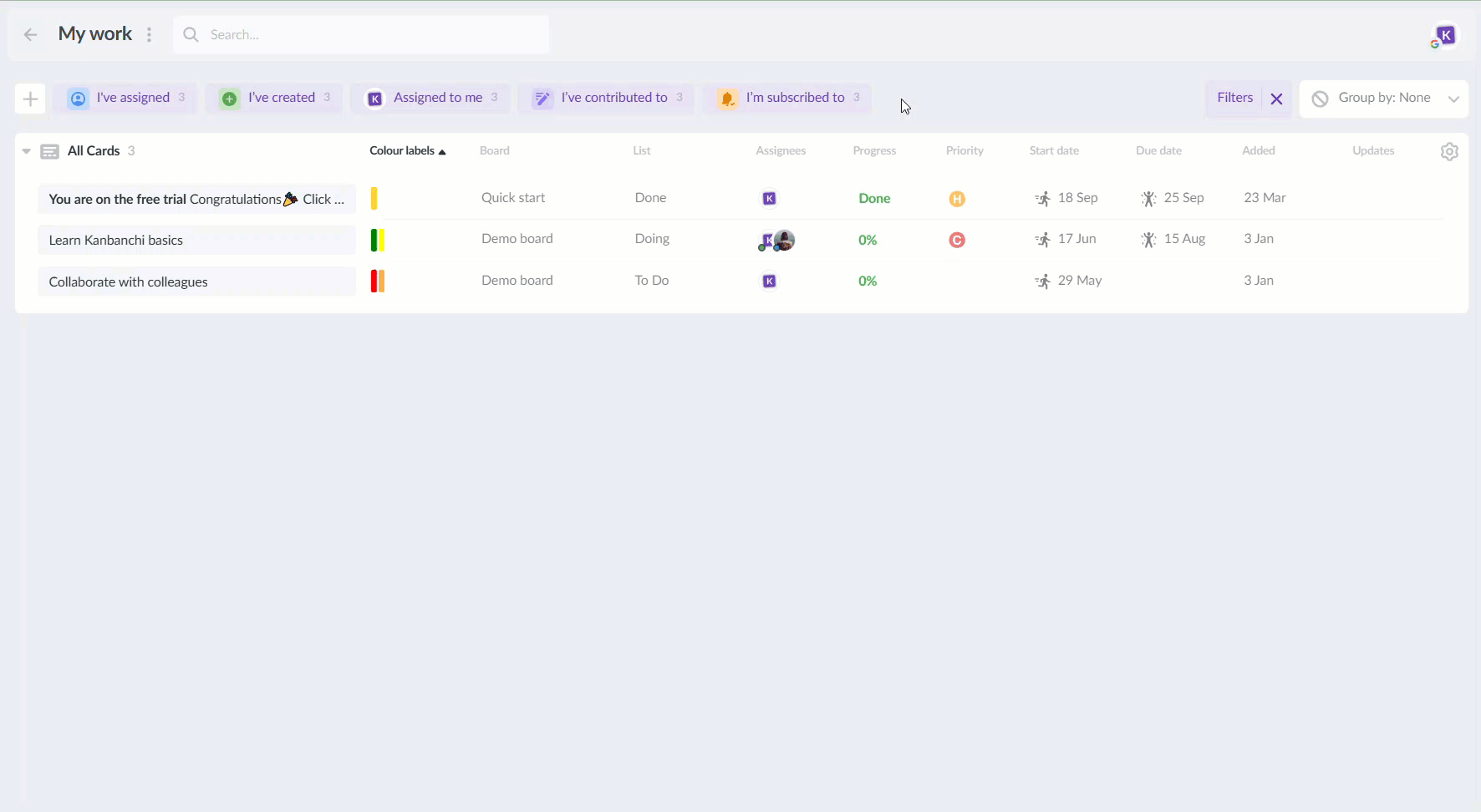Toggle the Assigned to me filter
The height and width of the screenshot is (812, 1481).
[x=431, y=99]
